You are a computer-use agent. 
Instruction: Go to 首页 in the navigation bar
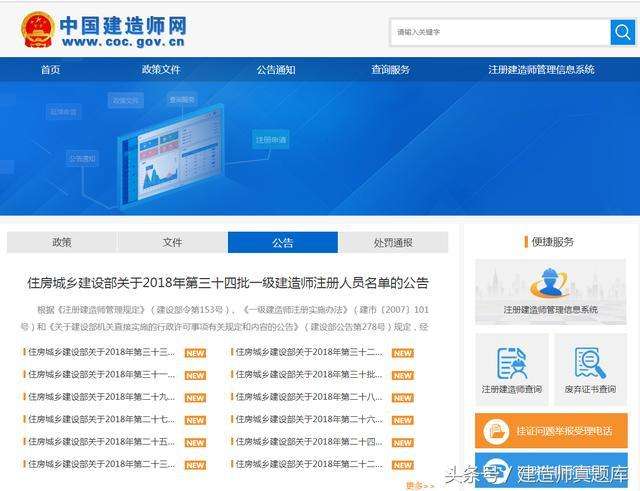point(50,70)
